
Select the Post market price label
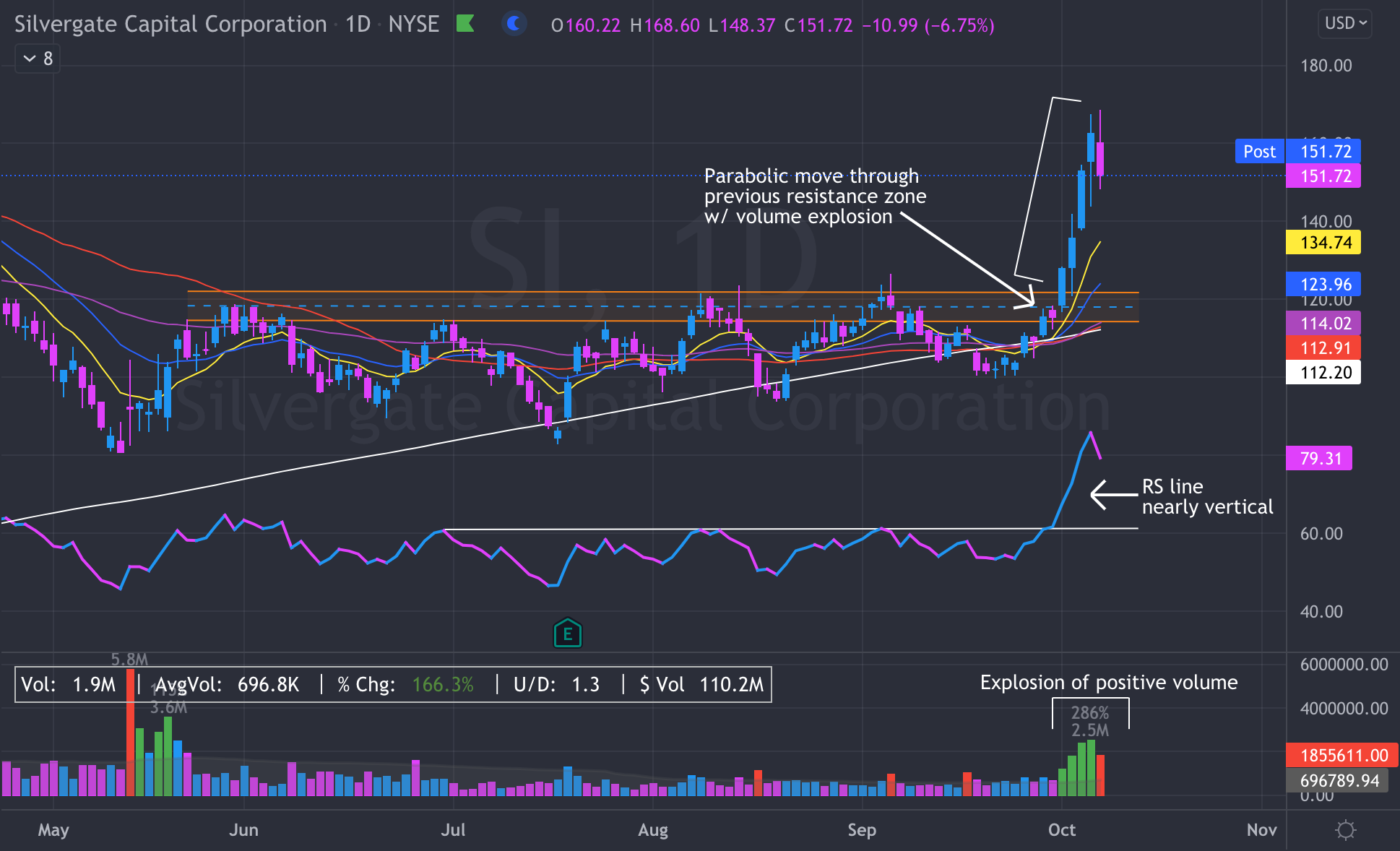(x=1259, y=151)
